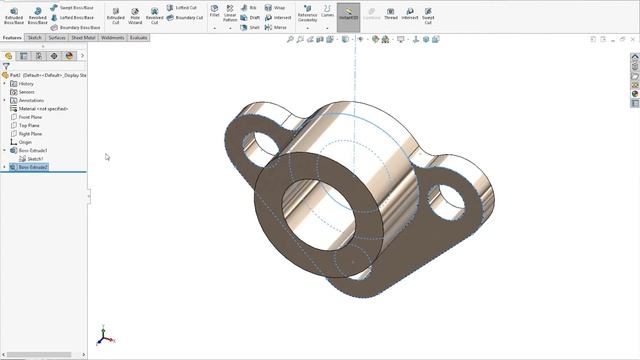Viewport: 640px width, 360px height.
Task: Open the Hole Wizard
Action: [x=135, y=16]
